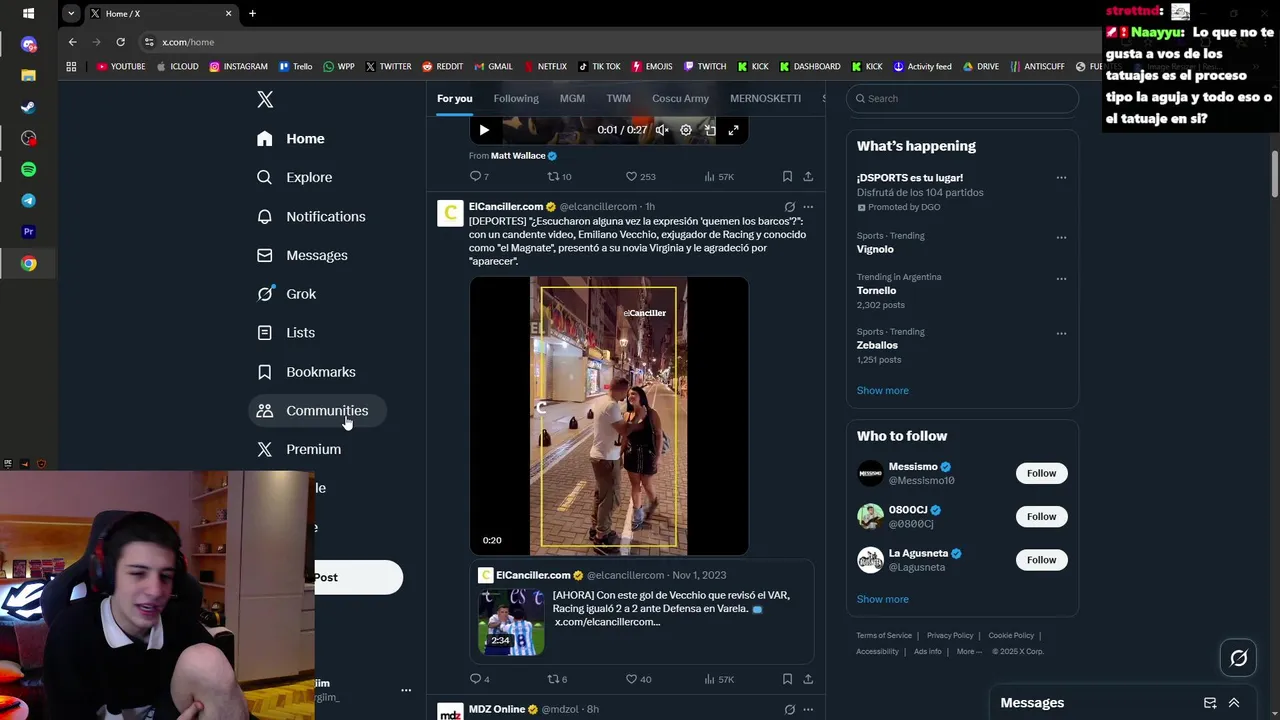Click the X logo in sidebar

pos(265,99)
